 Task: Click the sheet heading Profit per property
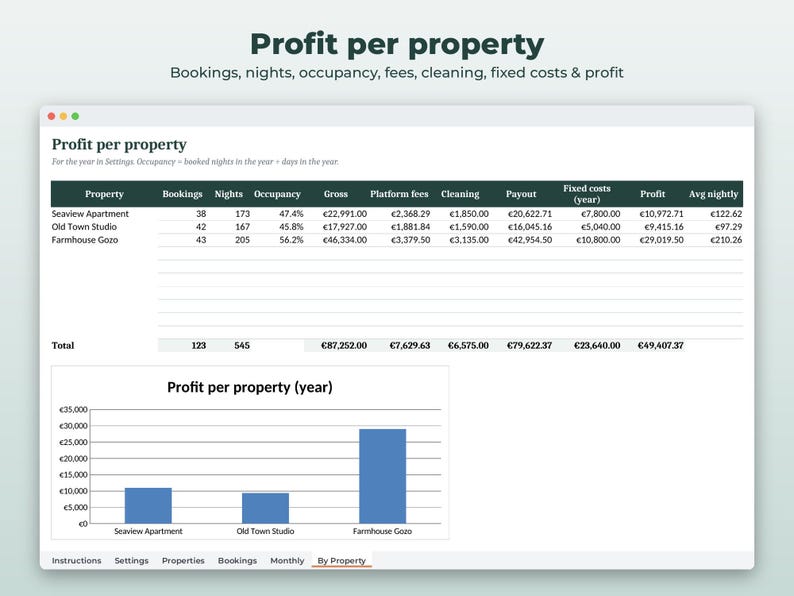(x=119, y=145)
